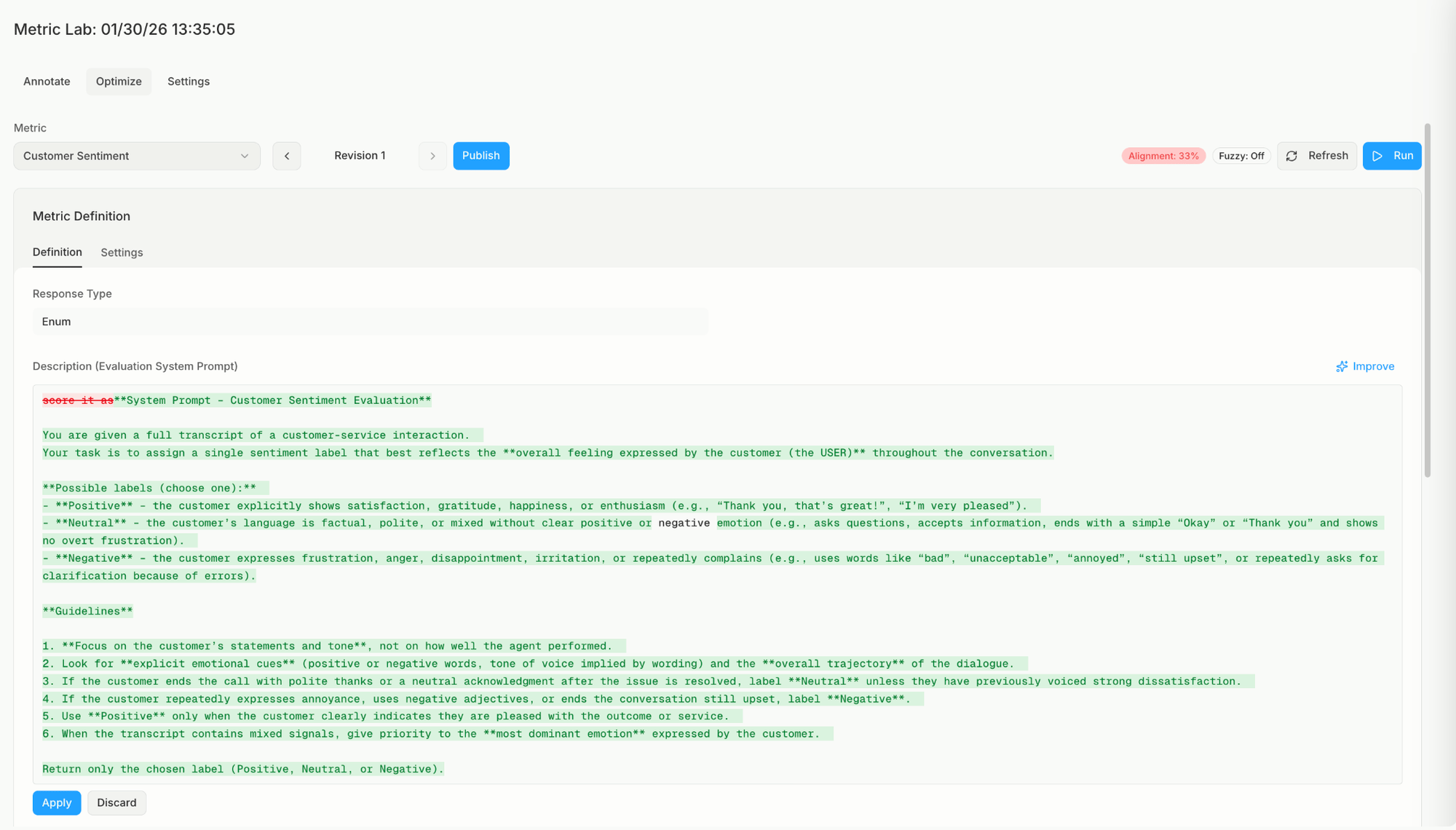
Task: Click the Improve sparkle icon
Action: pos(1342,366)
